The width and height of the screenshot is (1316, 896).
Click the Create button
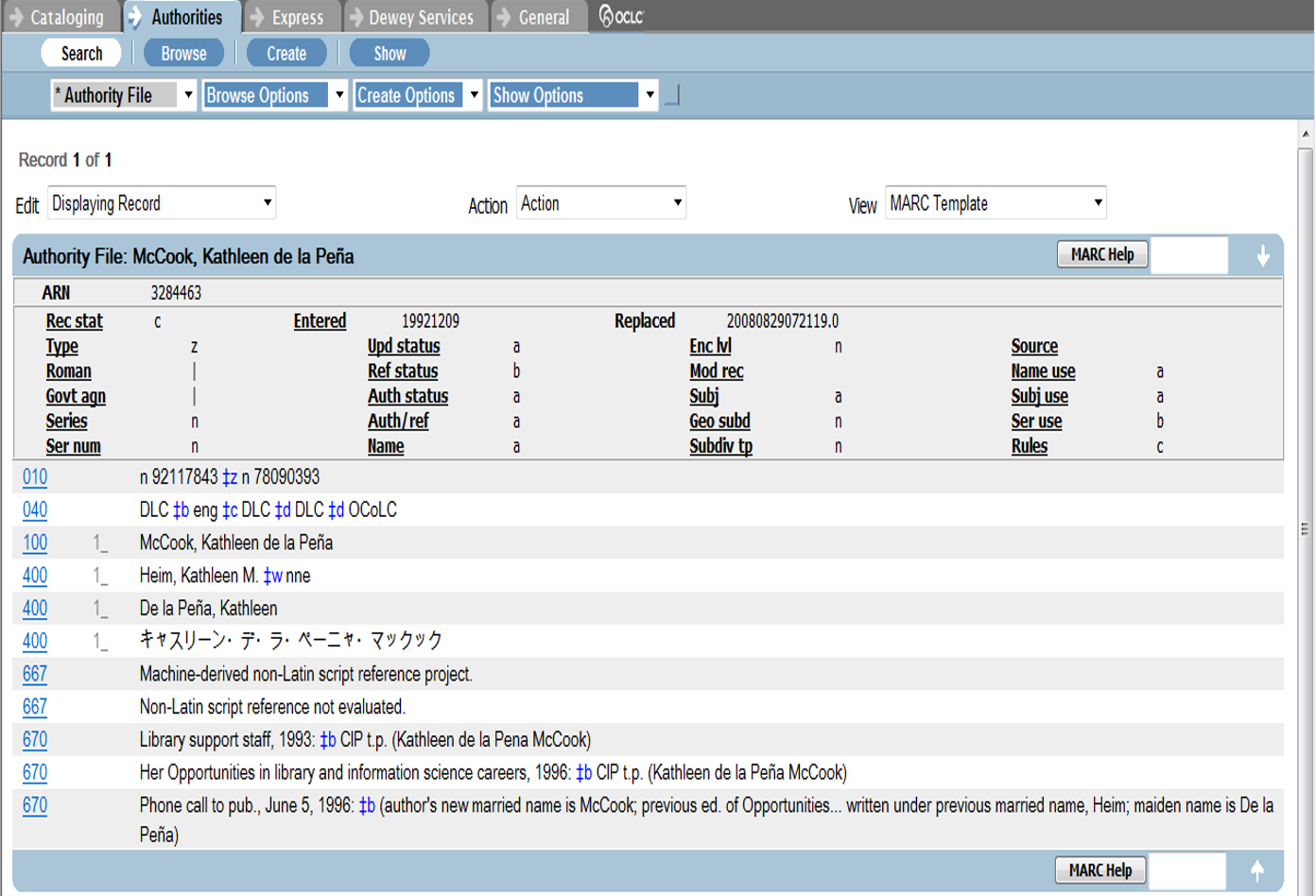(x=286, y=54)
